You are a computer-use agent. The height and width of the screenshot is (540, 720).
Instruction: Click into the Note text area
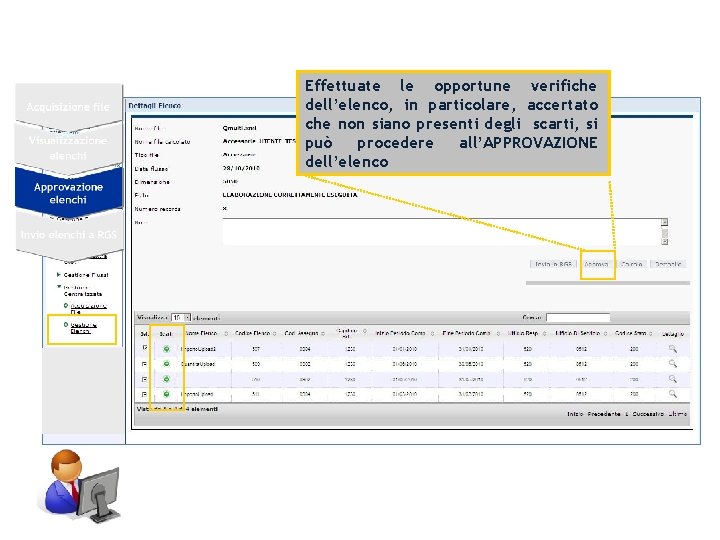click(x=441, y=232)
